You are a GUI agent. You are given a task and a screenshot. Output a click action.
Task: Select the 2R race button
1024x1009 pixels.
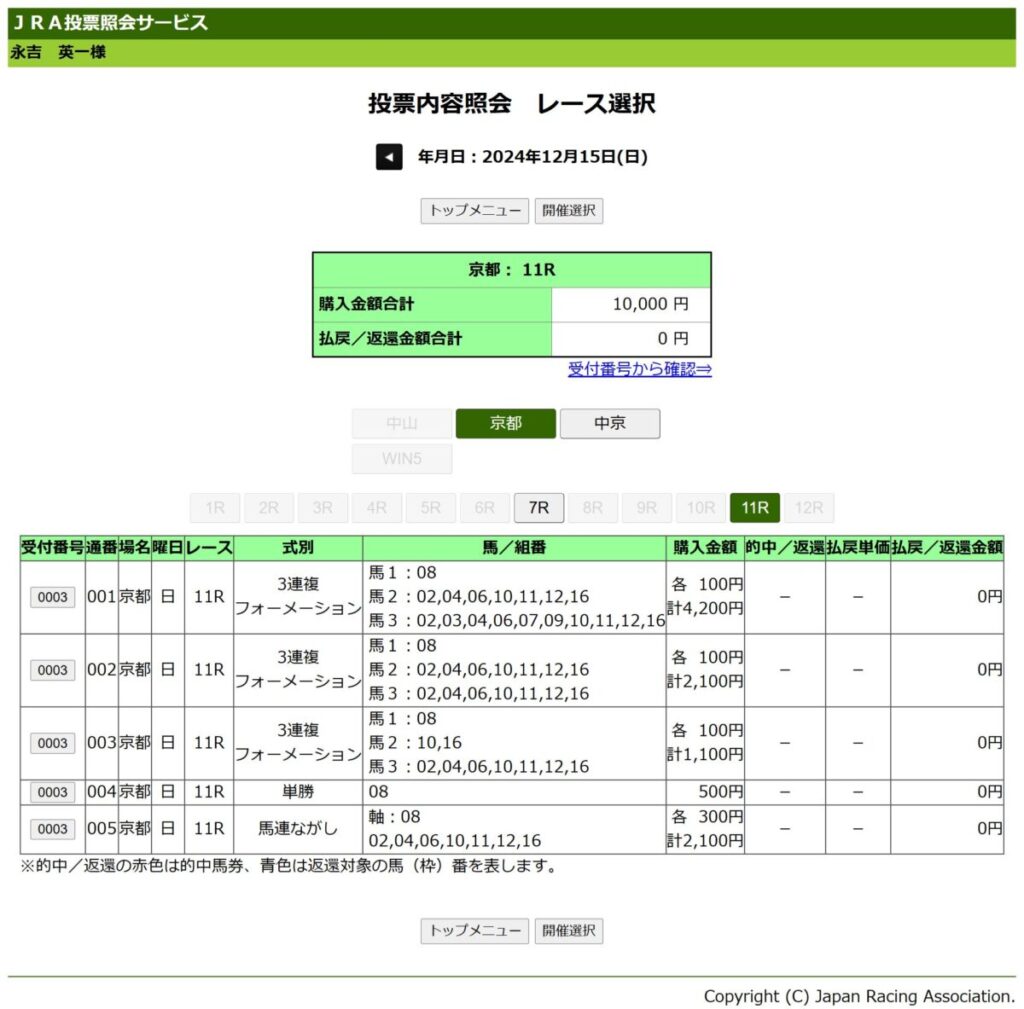268,508
